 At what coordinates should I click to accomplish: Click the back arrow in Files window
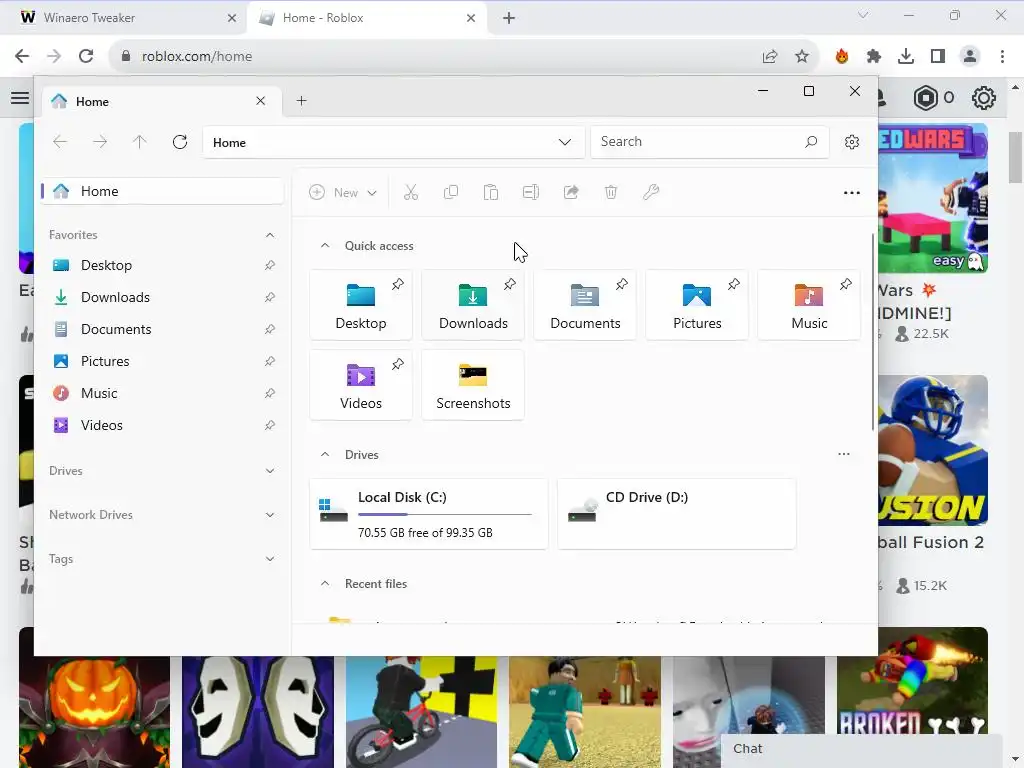pyautogui.click(x=60, y=142)
